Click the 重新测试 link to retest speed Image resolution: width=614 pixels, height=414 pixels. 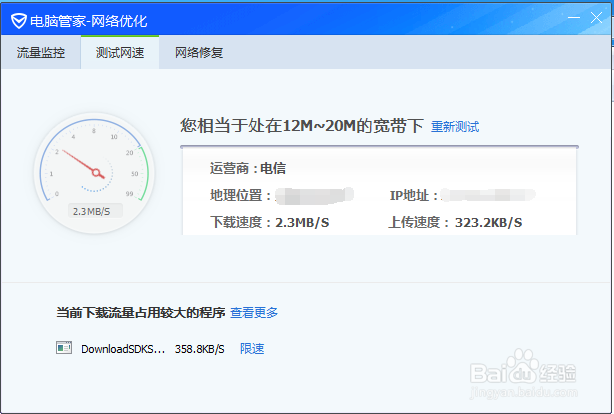455,127
